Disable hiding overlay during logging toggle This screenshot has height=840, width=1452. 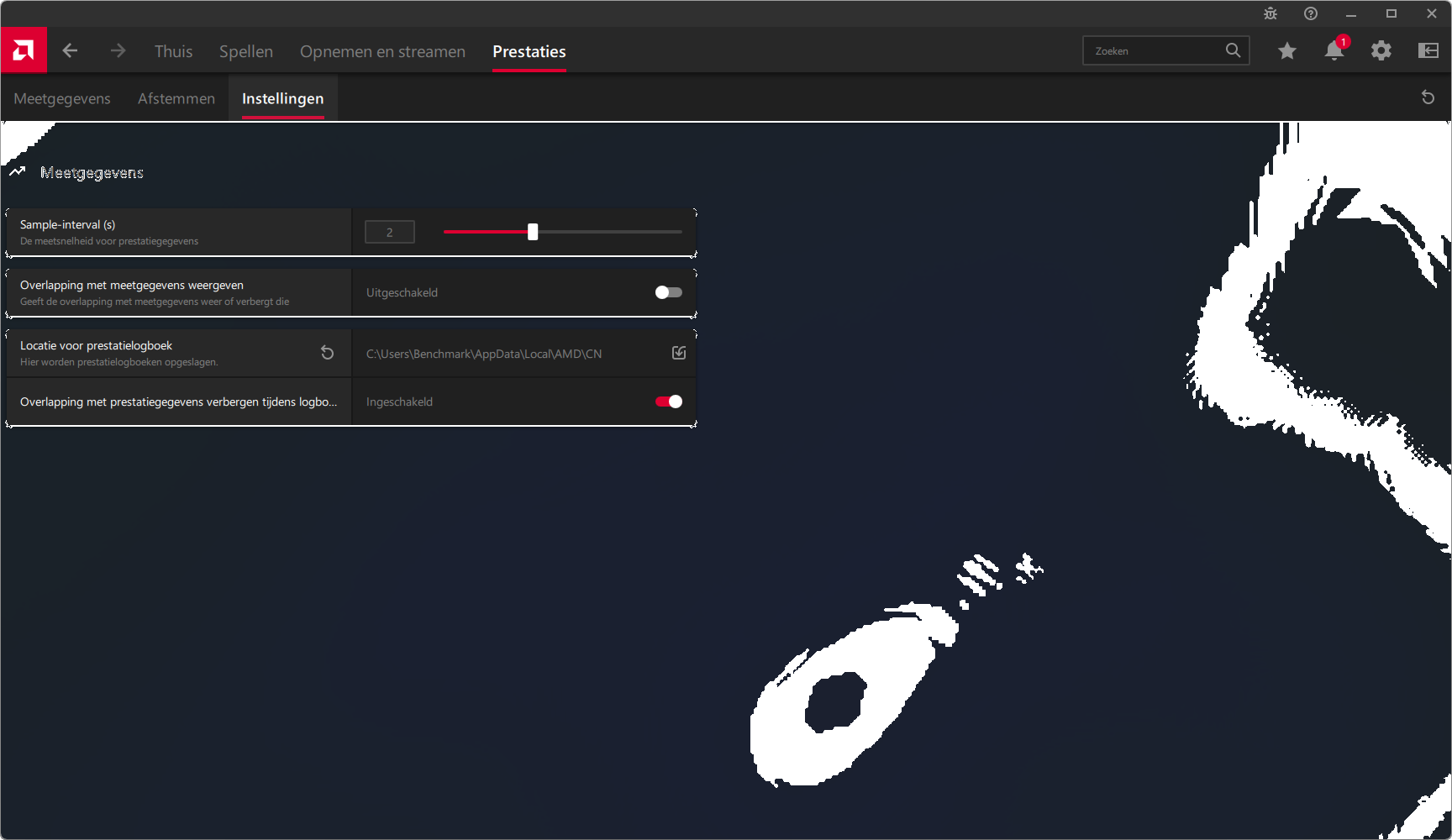[669, 402]
